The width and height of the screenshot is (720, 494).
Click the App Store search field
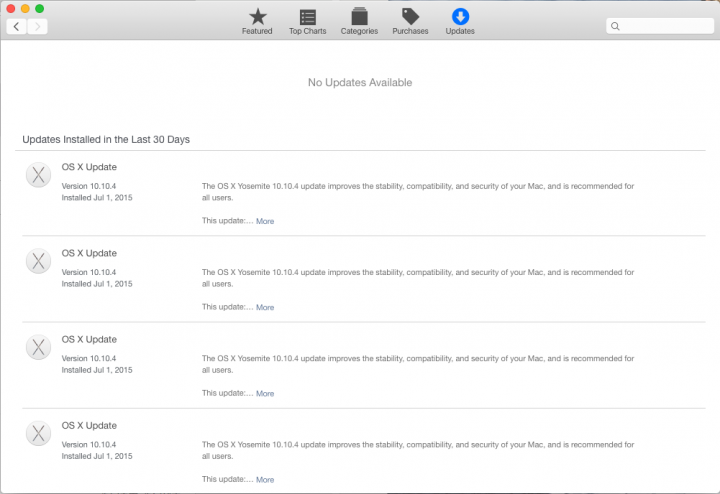pos(660,26)
